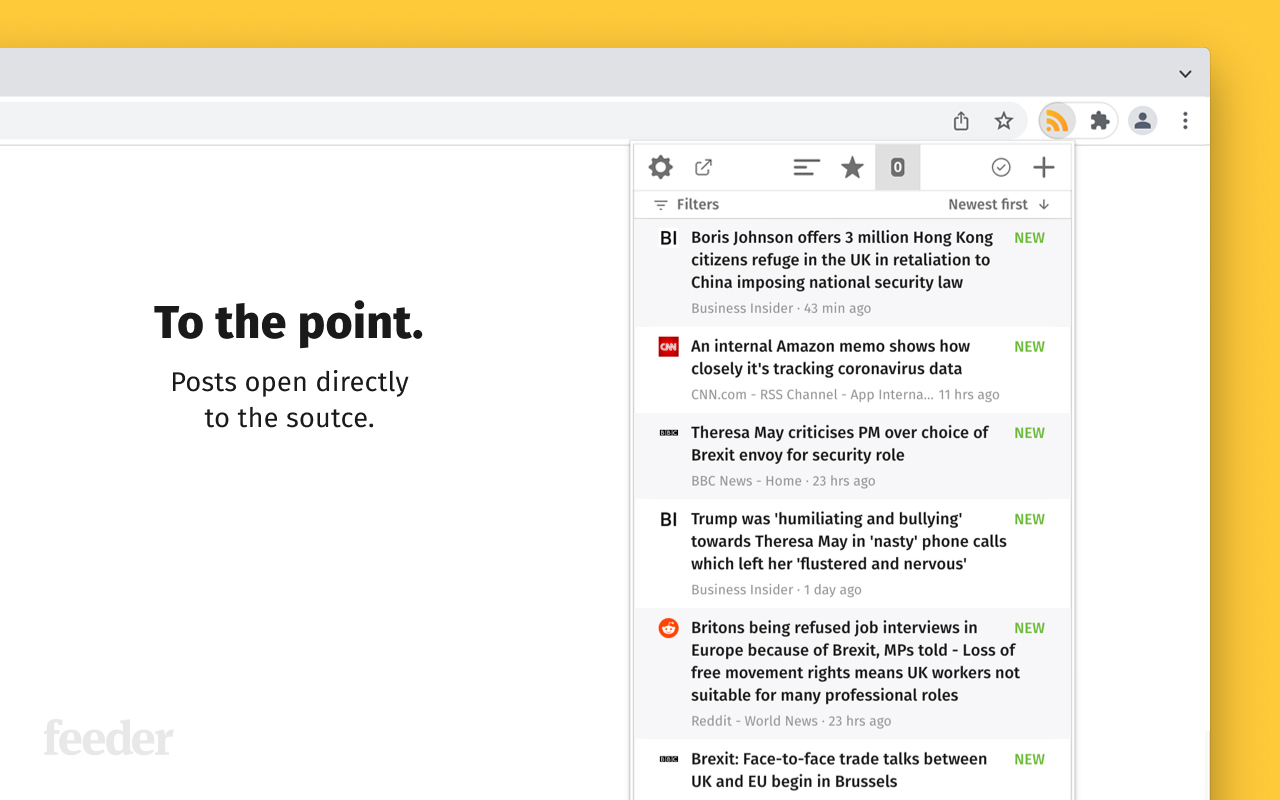Click the Chrome profile avatar
This screenshot has width=1280, height=800.
(1142, 120)
